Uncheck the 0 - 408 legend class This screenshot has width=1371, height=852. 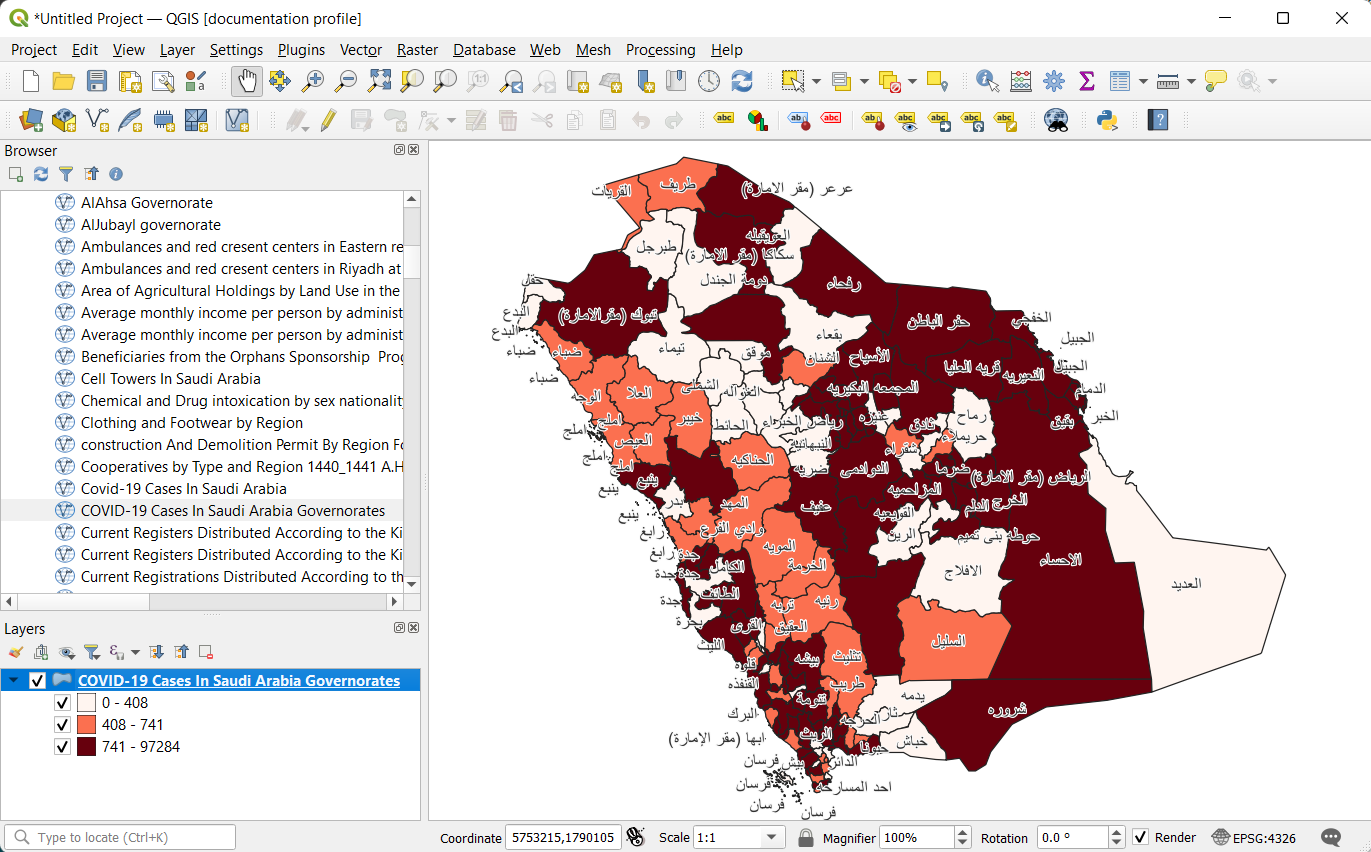[62, 702]
